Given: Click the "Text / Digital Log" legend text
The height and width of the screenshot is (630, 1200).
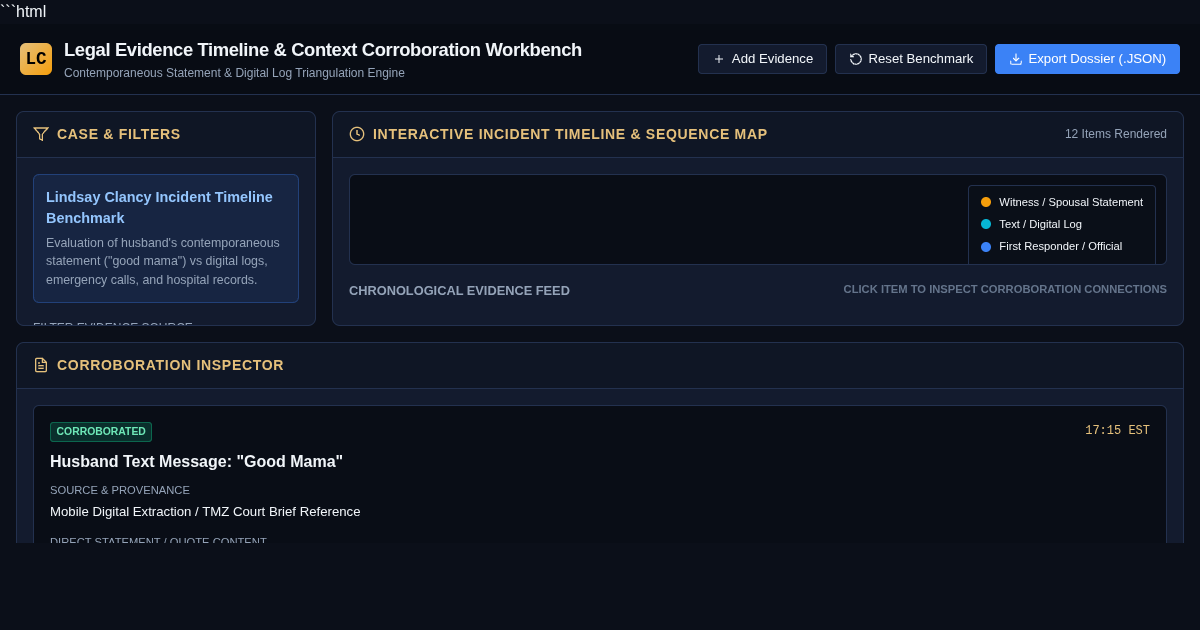Looking at the screenshot, I should [1040, 224].
